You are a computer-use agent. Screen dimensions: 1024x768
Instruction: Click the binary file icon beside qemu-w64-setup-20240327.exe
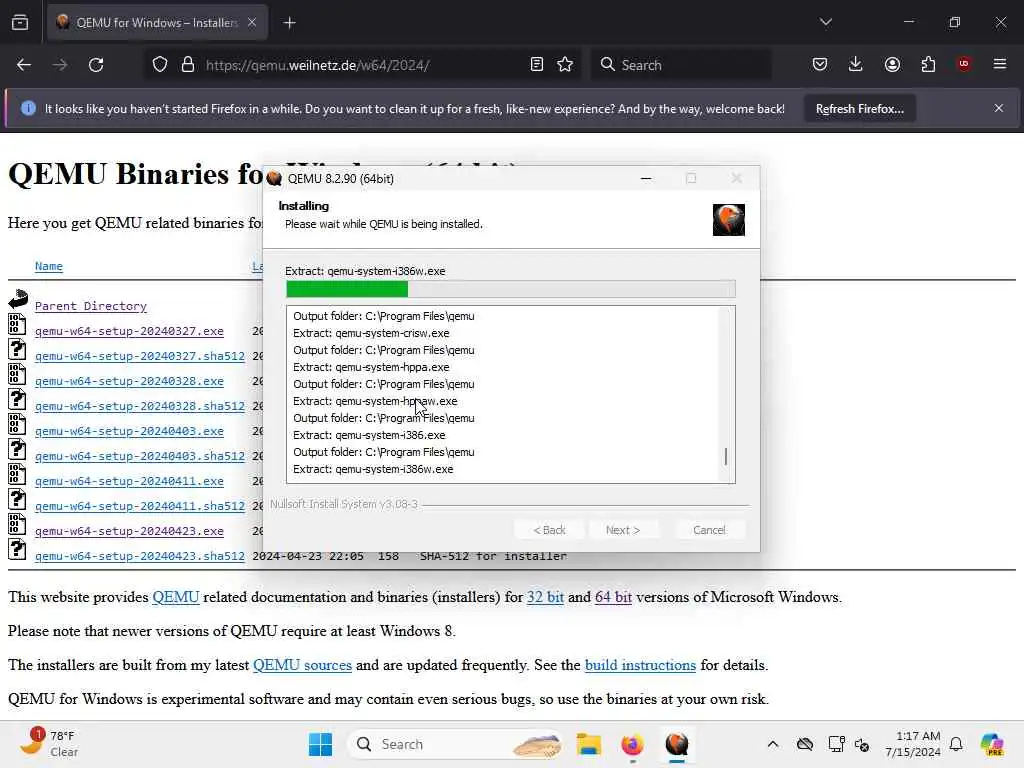[18, 324]
